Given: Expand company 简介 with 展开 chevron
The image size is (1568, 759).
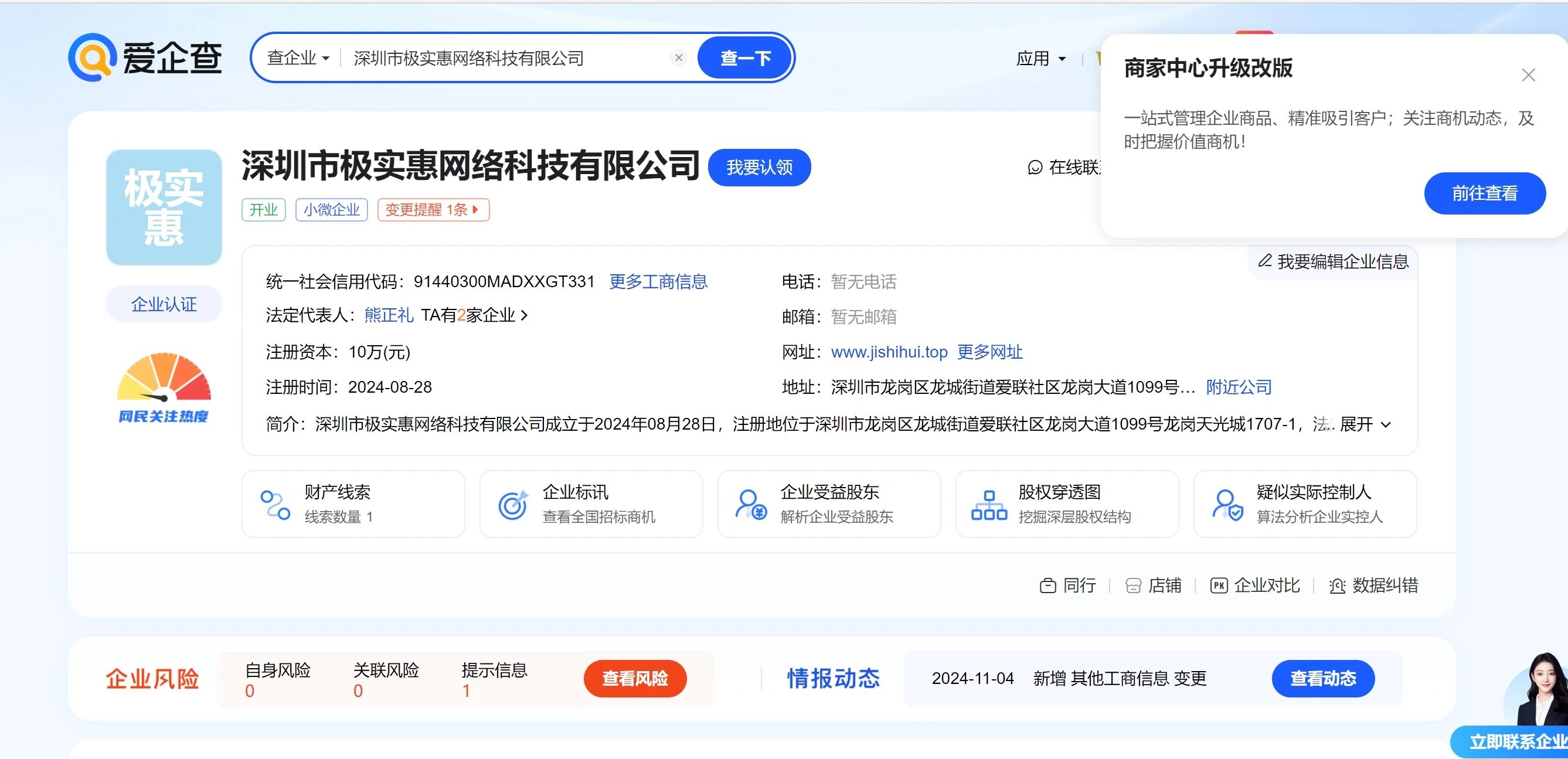Looking at the screenshot, I should pyautogui.click(x=1365, y=424).
